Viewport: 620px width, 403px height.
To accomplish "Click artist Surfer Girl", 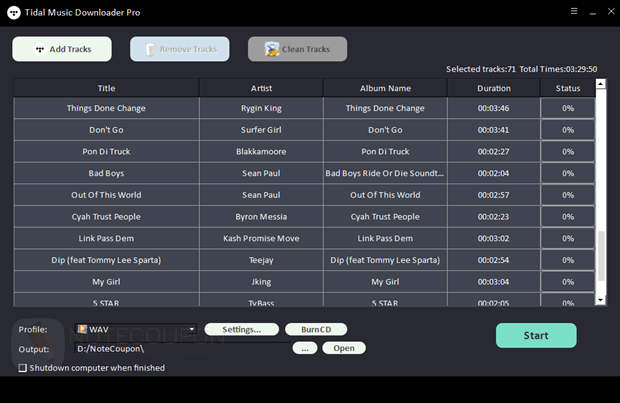I will pyautogui.click(x=261, y=130).
